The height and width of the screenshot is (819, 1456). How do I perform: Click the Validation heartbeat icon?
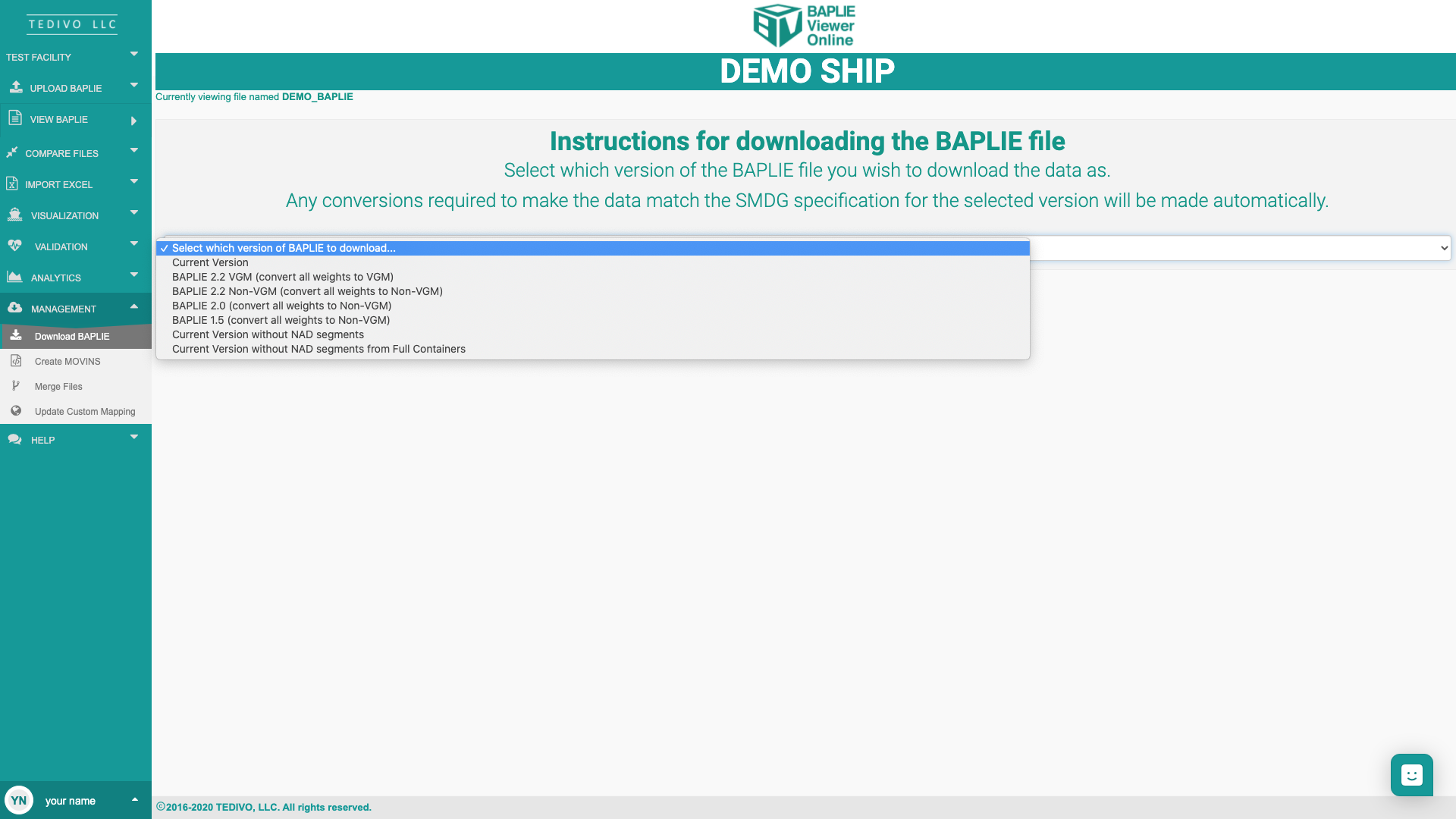pyautogui.click(x=14, y=246)
